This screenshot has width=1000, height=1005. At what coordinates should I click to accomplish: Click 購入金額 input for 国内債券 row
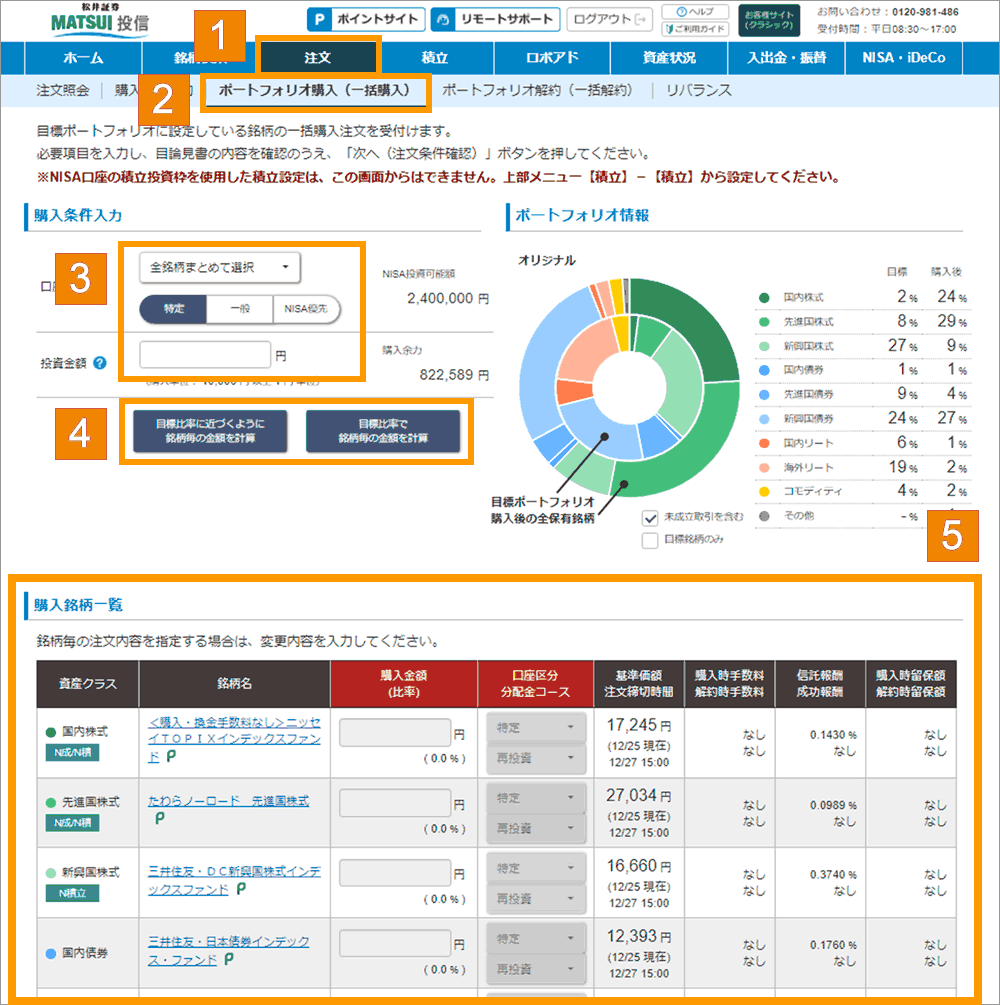point(395,943)
